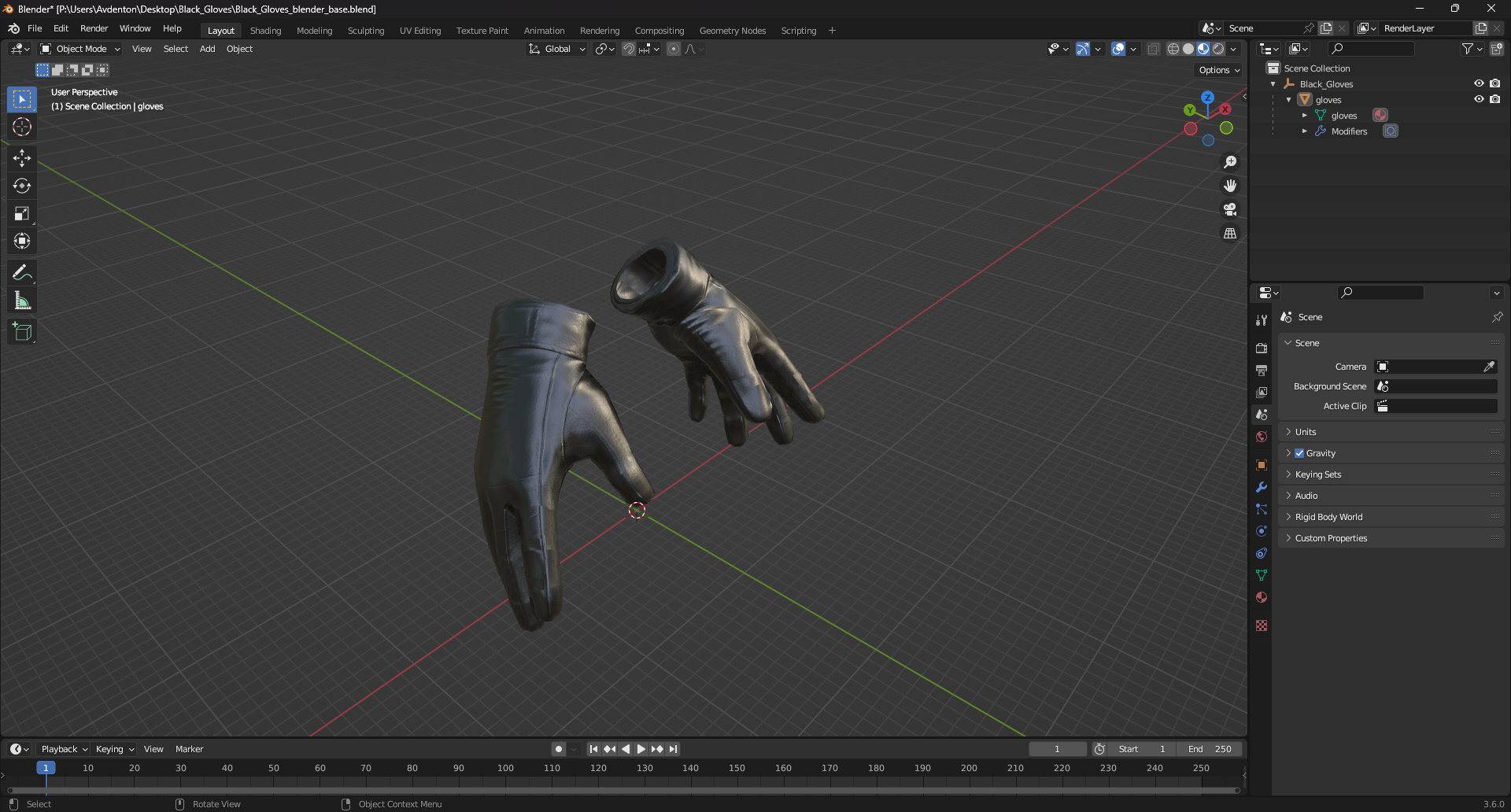The image size is (1511, 812).
Task: Toggle proportional editing button
Action: (674, 49)
